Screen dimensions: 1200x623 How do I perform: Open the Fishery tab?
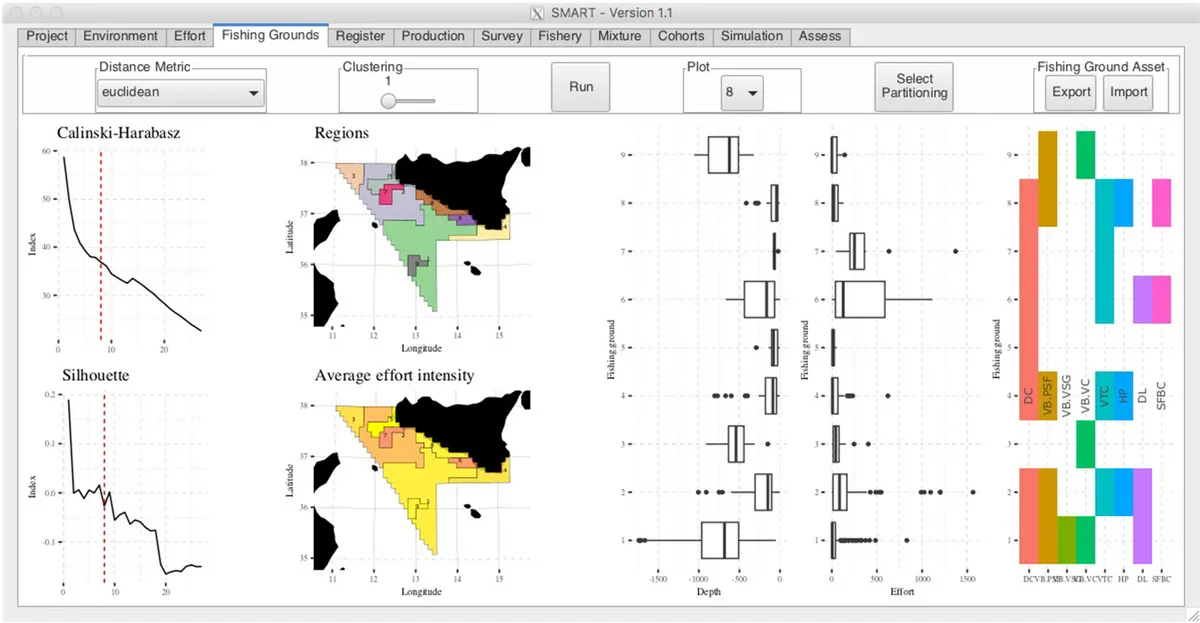click(x=559, y=36)
